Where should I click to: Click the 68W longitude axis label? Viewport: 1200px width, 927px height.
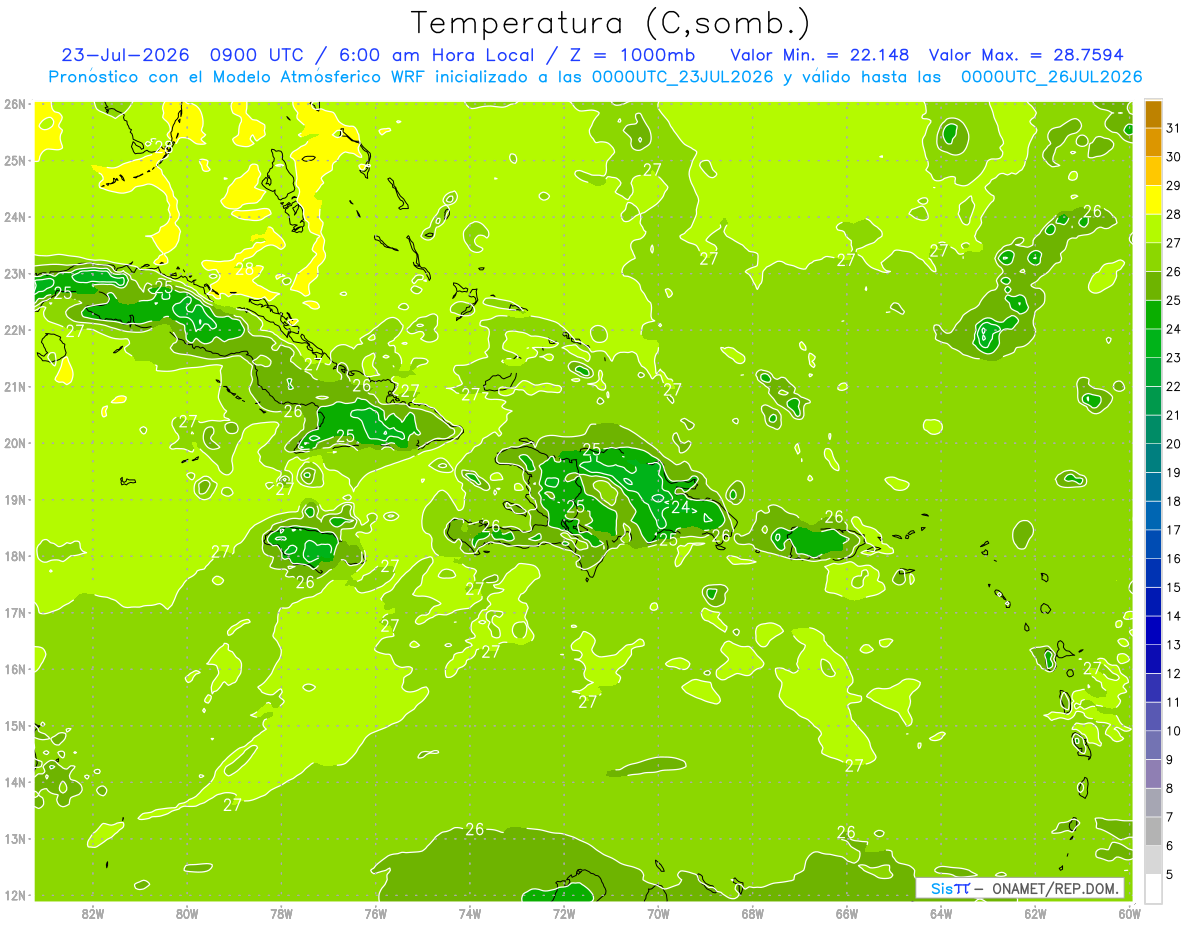click(x=752, y=912)
